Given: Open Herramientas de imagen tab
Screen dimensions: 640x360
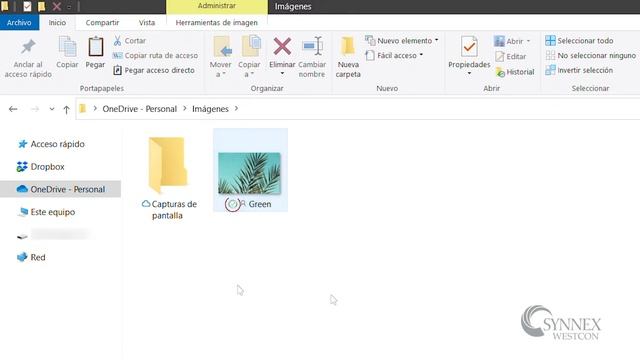Looking at the screenshot, I should pos(217,22).
